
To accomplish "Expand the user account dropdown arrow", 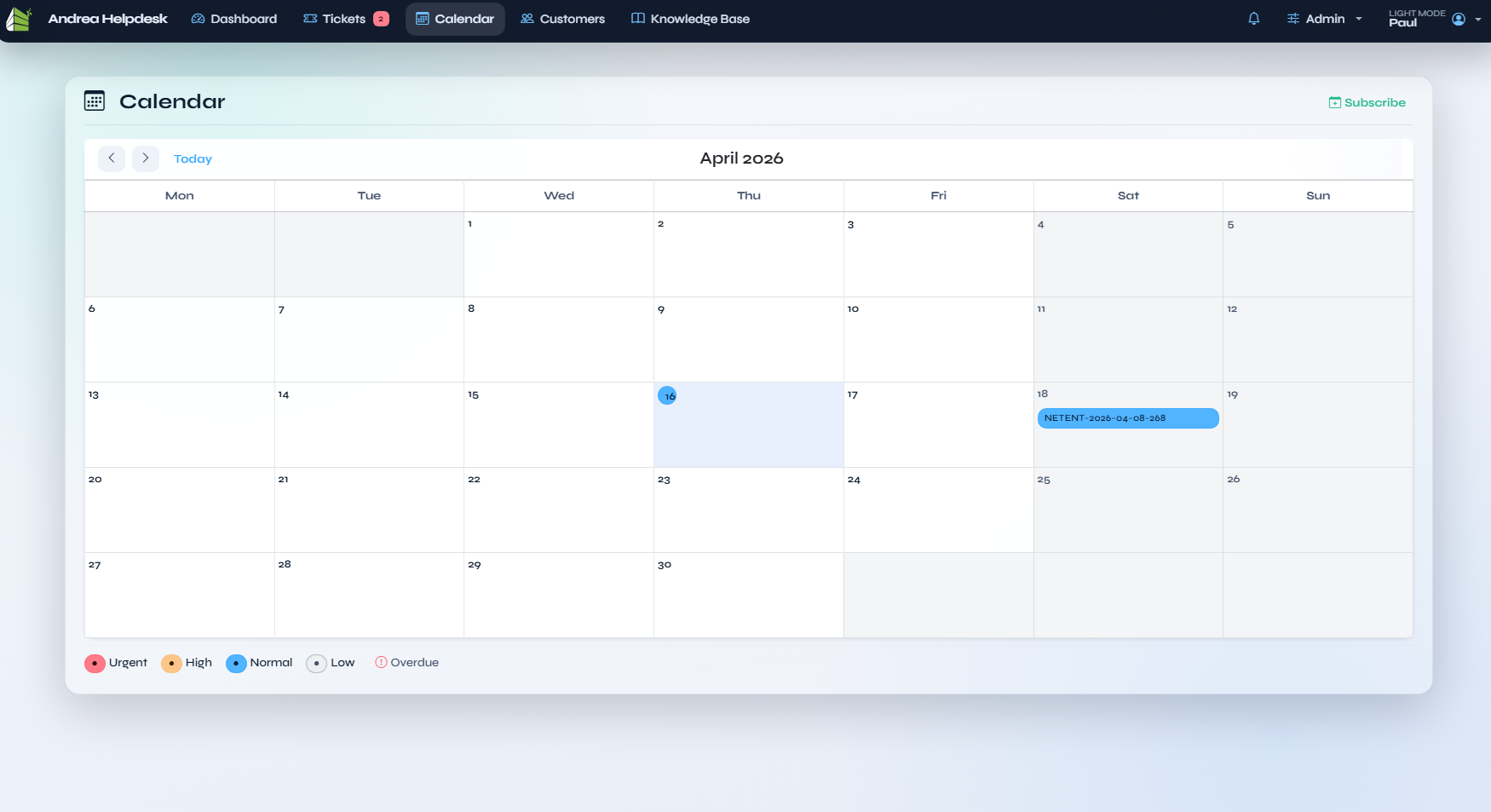I will pyautogui.click(x=1479, y=19).
